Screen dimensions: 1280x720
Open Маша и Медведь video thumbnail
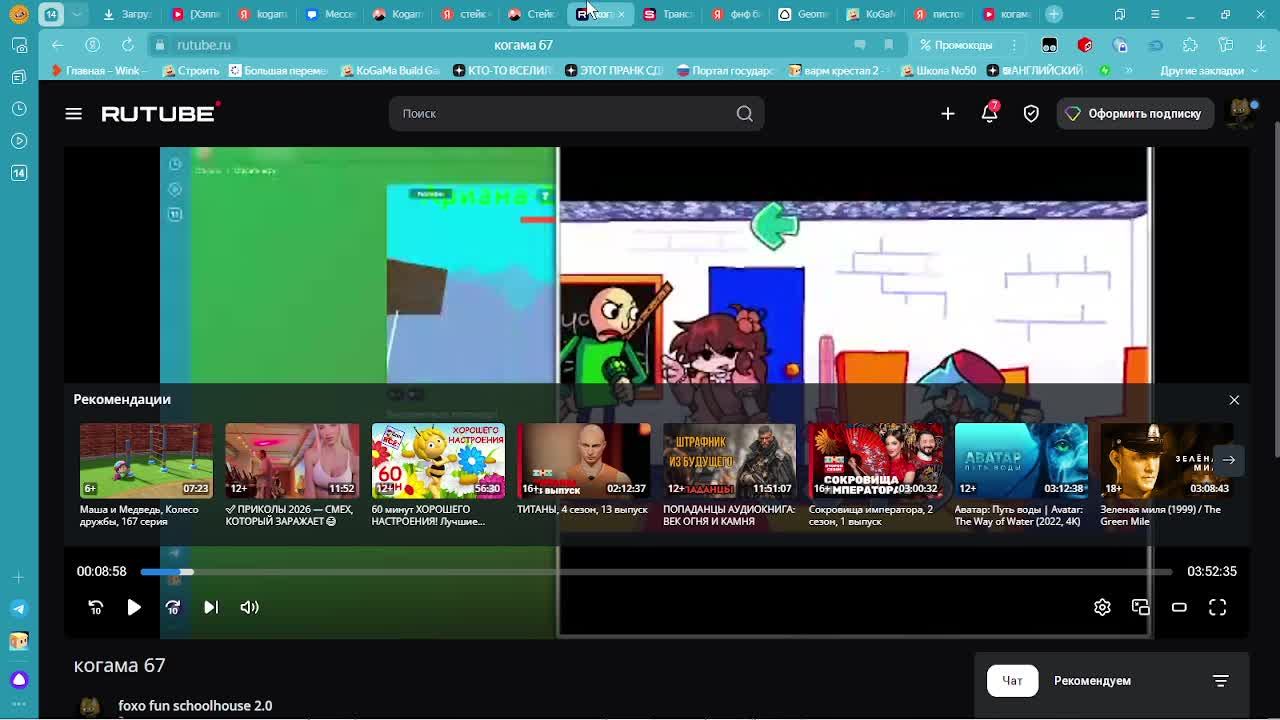click(146, 460)
